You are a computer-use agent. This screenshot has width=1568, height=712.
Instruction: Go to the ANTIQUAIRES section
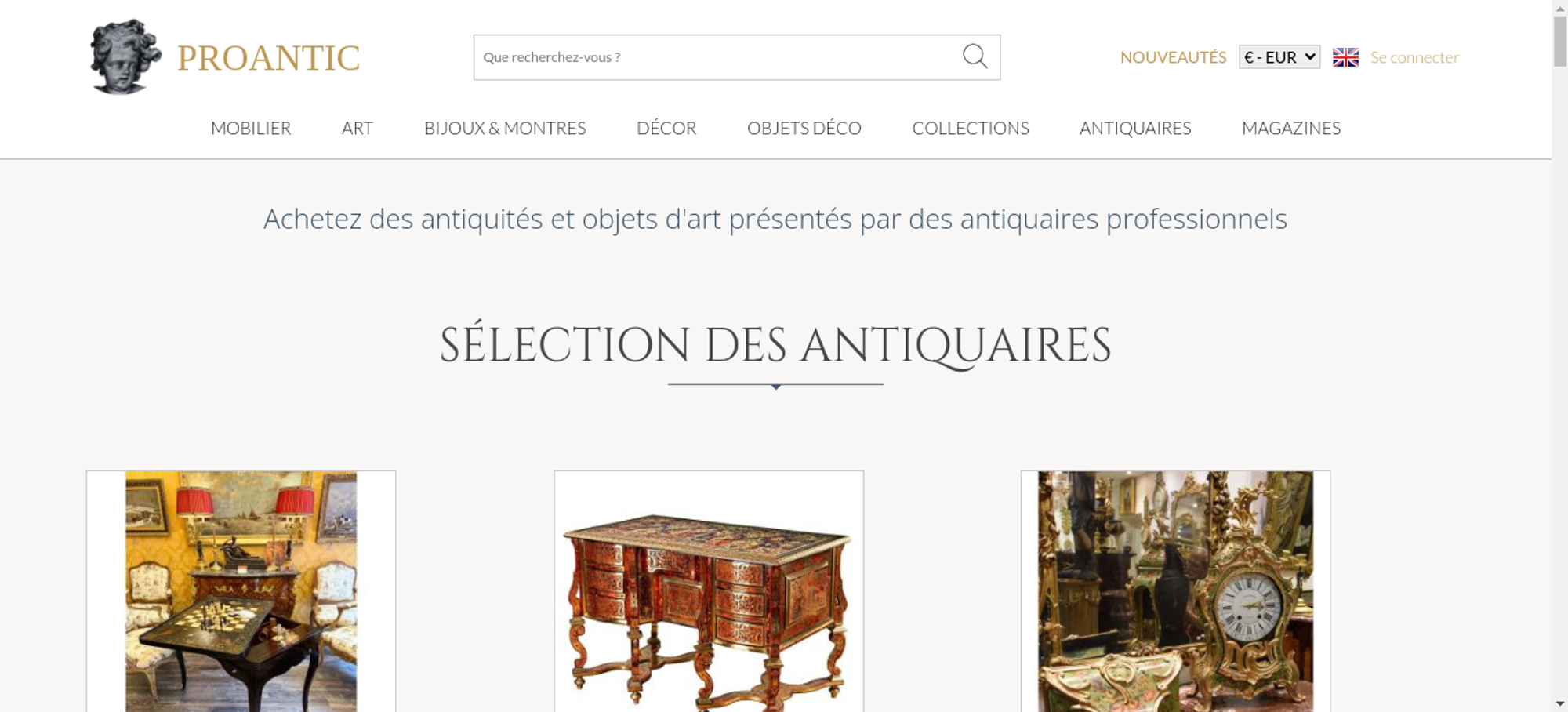1135,128
